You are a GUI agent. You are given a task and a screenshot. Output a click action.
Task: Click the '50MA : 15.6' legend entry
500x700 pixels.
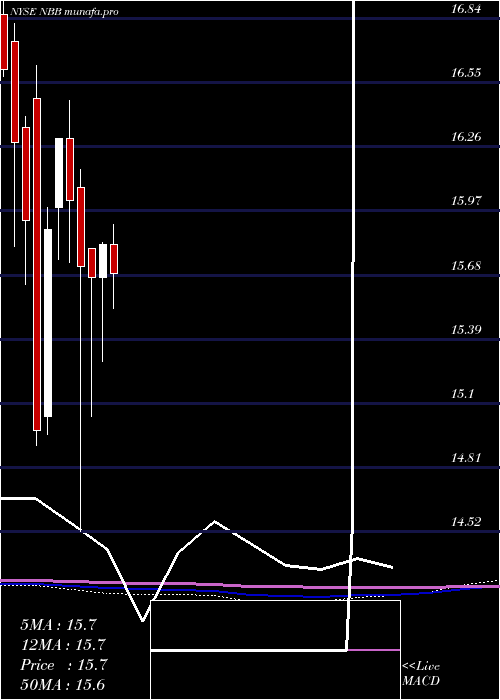62,685
